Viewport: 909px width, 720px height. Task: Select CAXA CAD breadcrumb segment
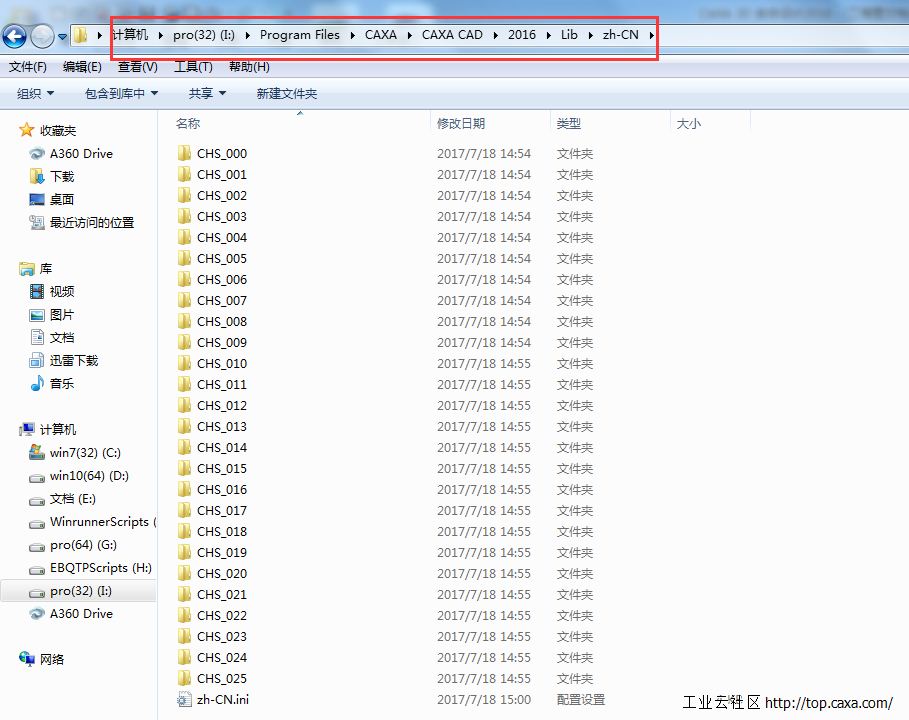[x=452, y=35]
